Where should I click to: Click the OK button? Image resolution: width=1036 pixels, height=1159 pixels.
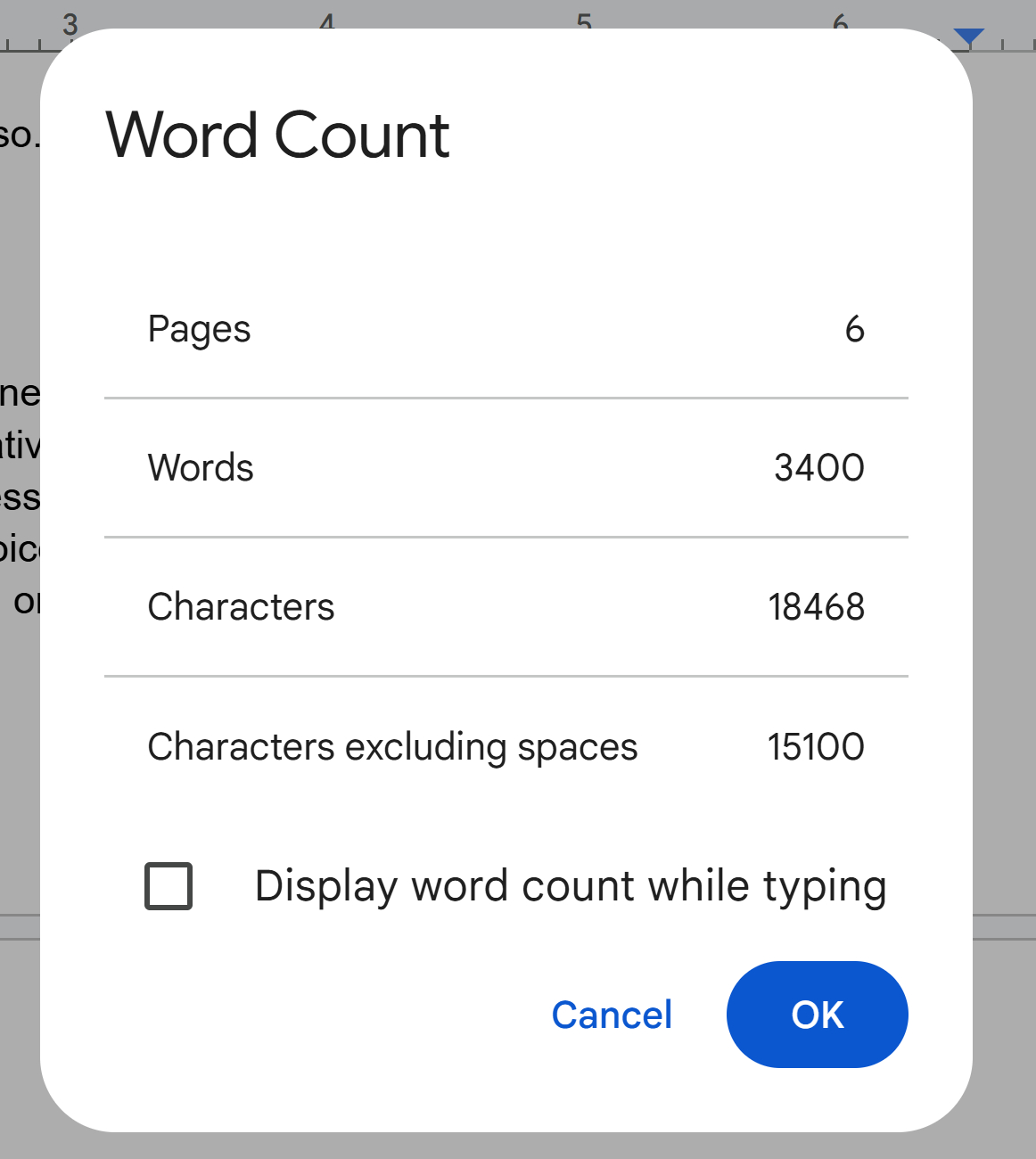point(817,1015)
